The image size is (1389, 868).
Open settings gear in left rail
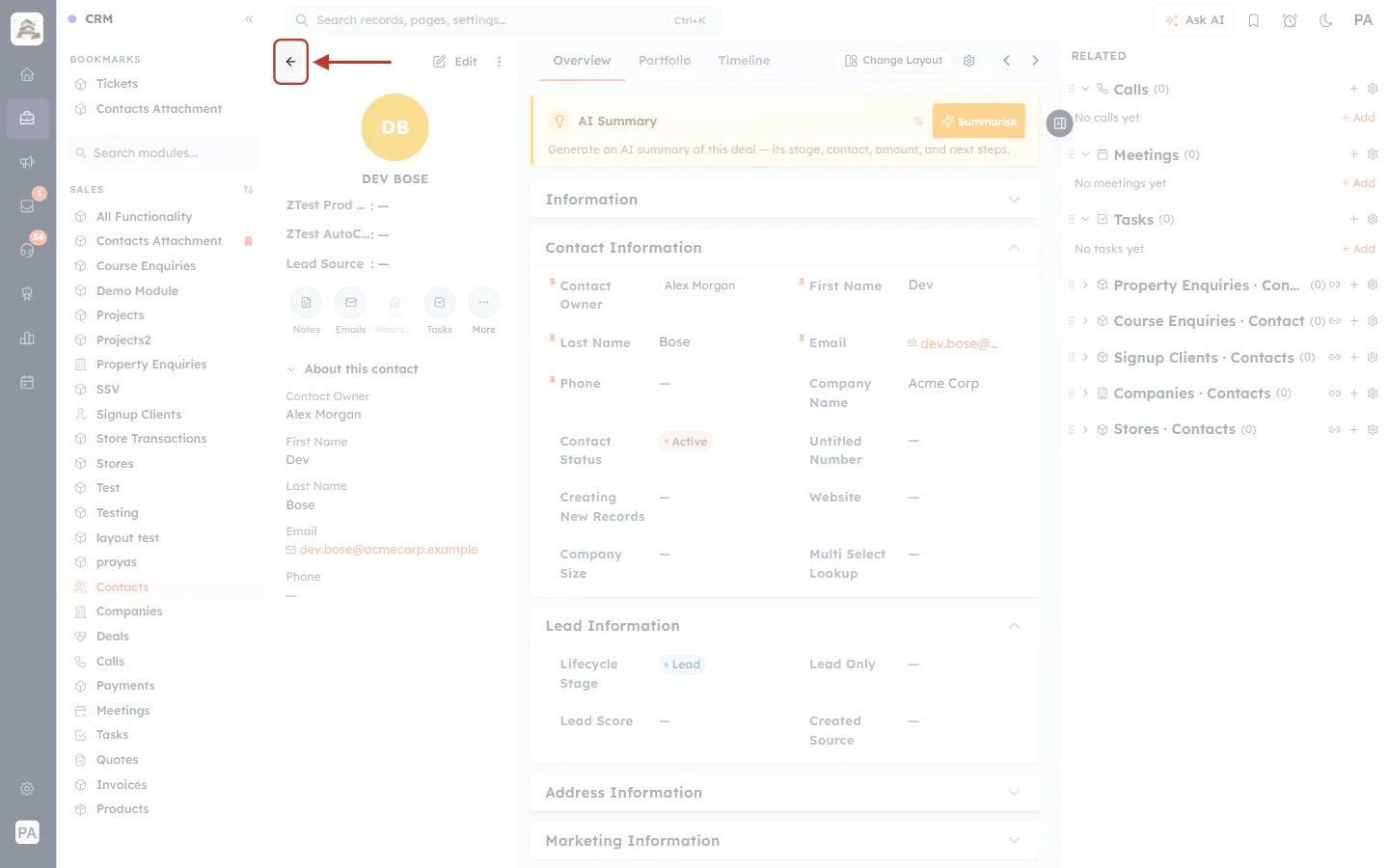pyautogui.click(x=27, y=789)
